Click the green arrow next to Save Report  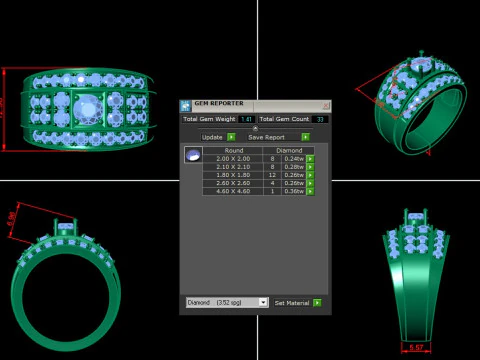[305, 137]
